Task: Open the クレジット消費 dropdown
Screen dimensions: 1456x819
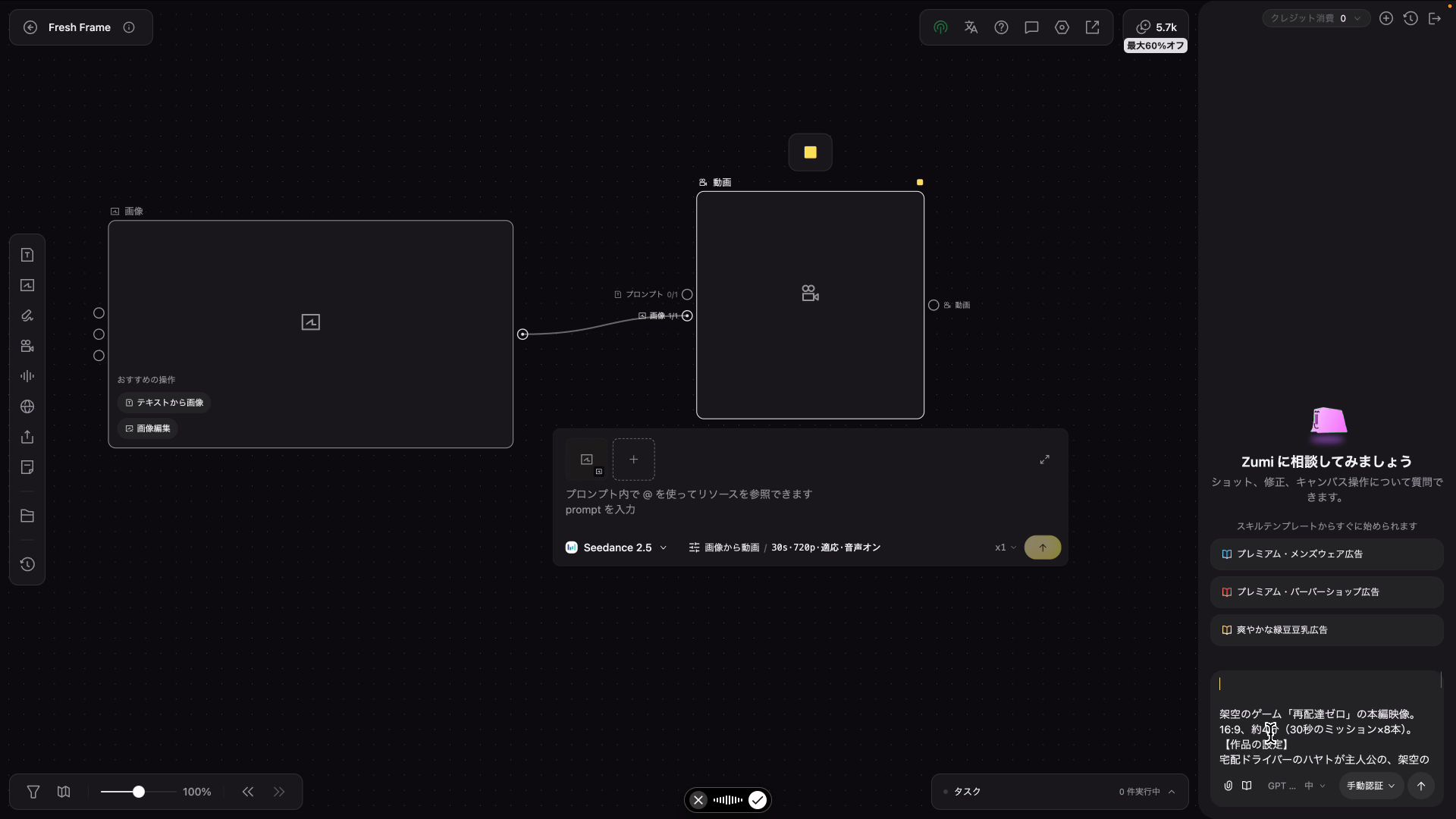Action: 1316,18
